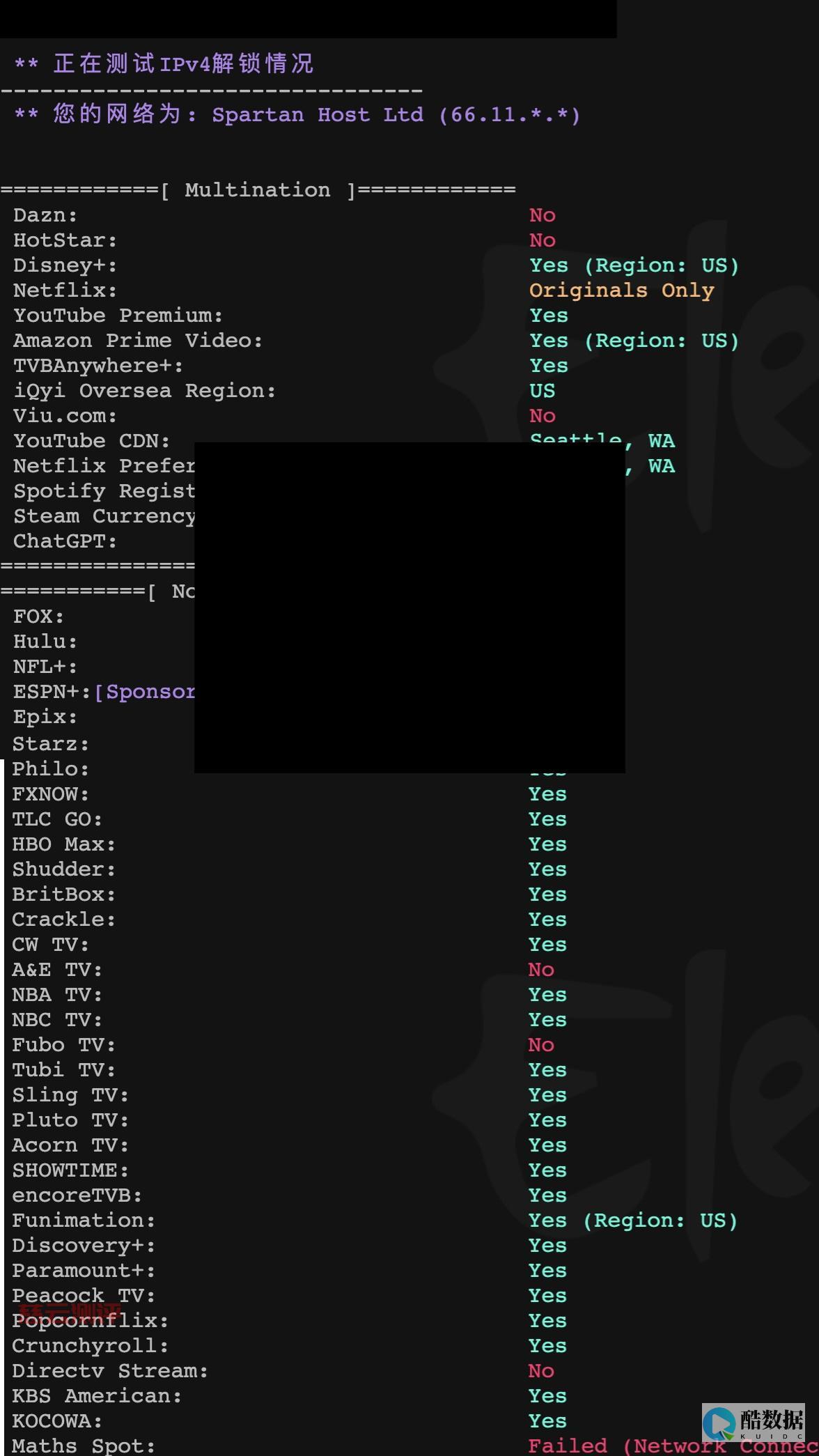Click the 'NFL+:' label
This screenshot has width=819, height=1456.
click(45, 667)
